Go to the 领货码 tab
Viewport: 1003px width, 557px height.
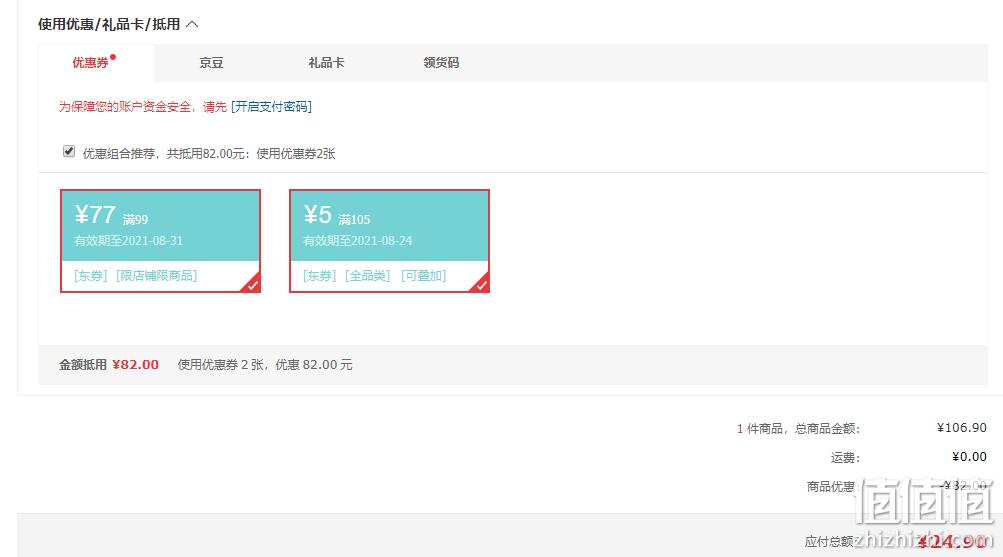(441, 63)
